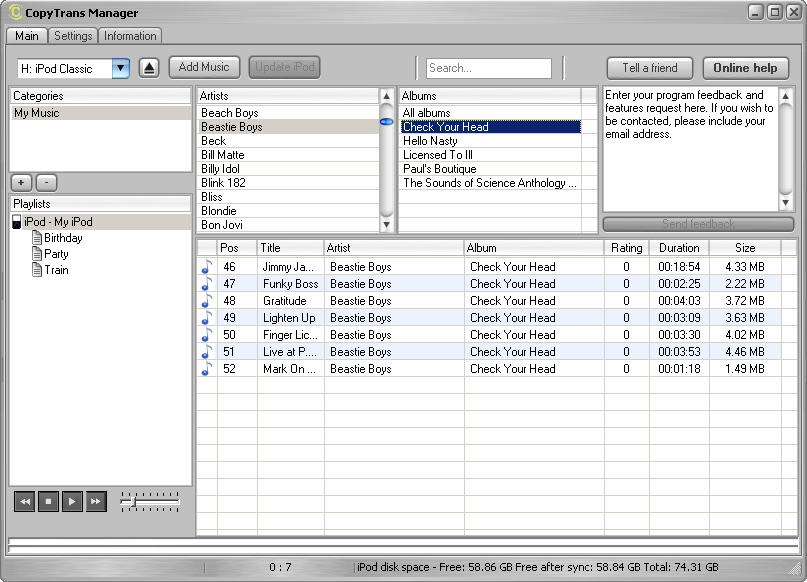Click the Search input field
The height and width of the screenshot is (582, 807).
pos(488,68)
